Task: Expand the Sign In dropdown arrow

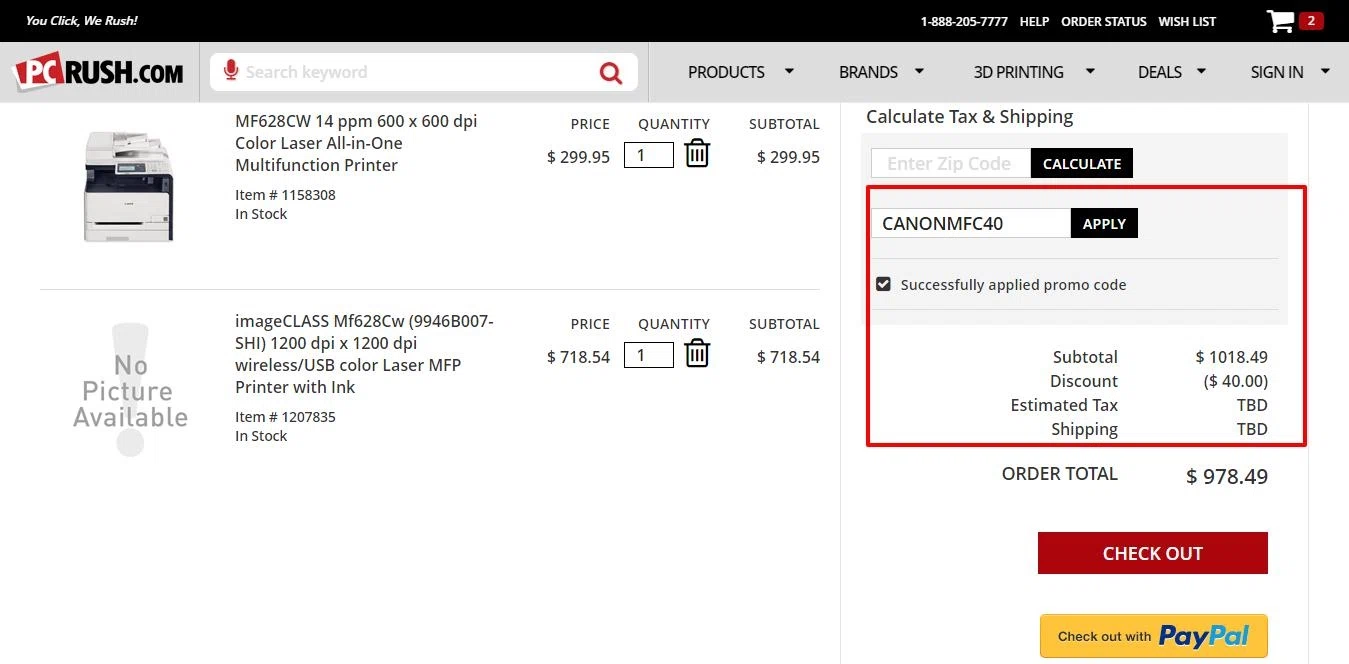Action: pyautogui.click(x=1325, y=71)
